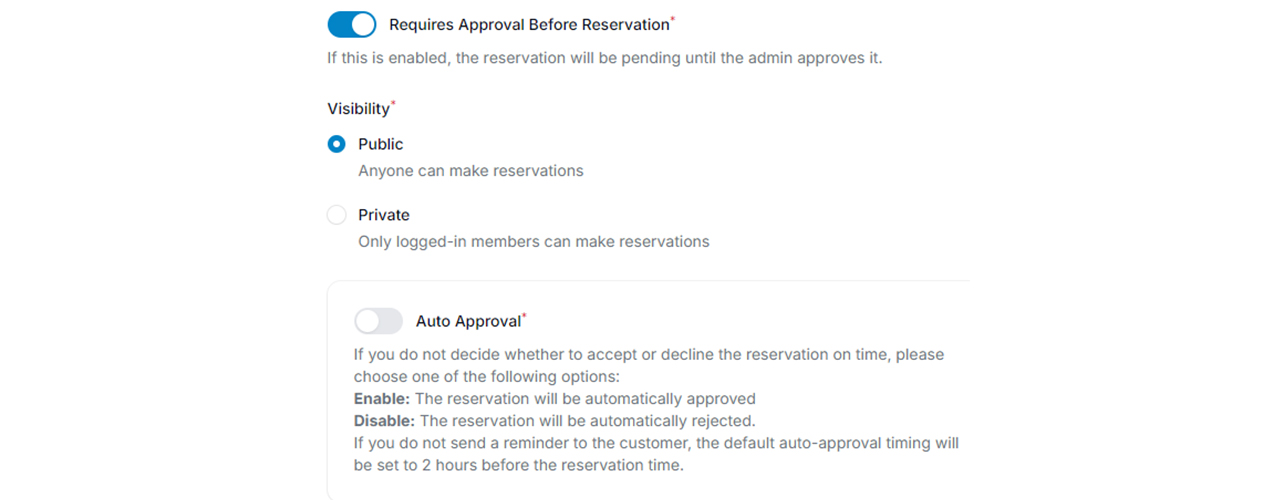
Task: Click the bold "Disable:" text
Action: click(385, 420)
